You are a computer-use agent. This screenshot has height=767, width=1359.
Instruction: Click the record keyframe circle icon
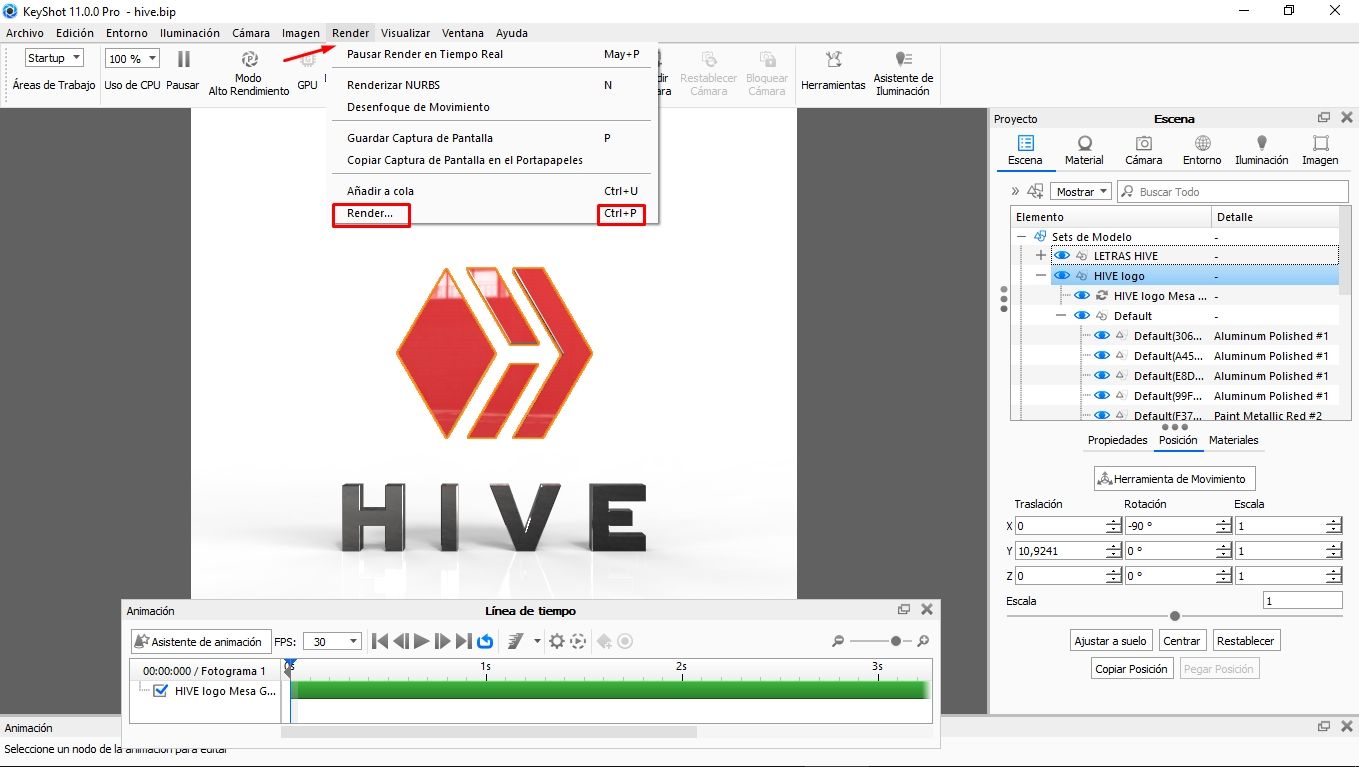click(x=625, y=641)
